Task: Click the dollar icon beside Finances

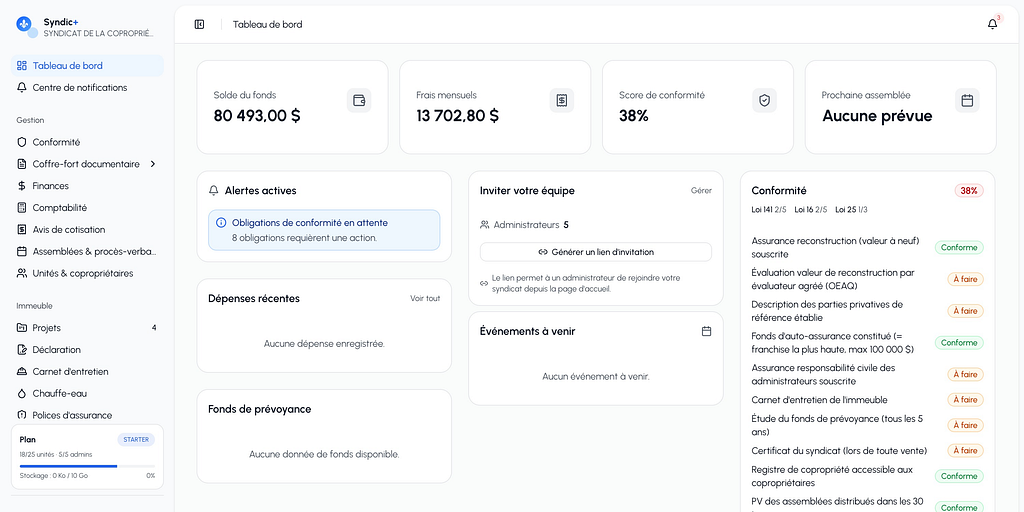Action: 22,185
